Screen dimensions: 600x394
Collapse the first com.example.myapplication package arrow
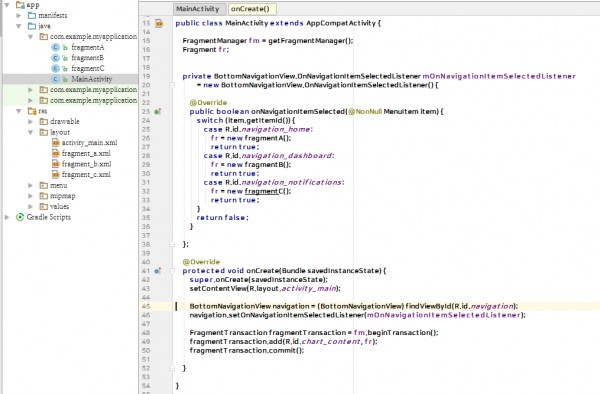(30, 37)
